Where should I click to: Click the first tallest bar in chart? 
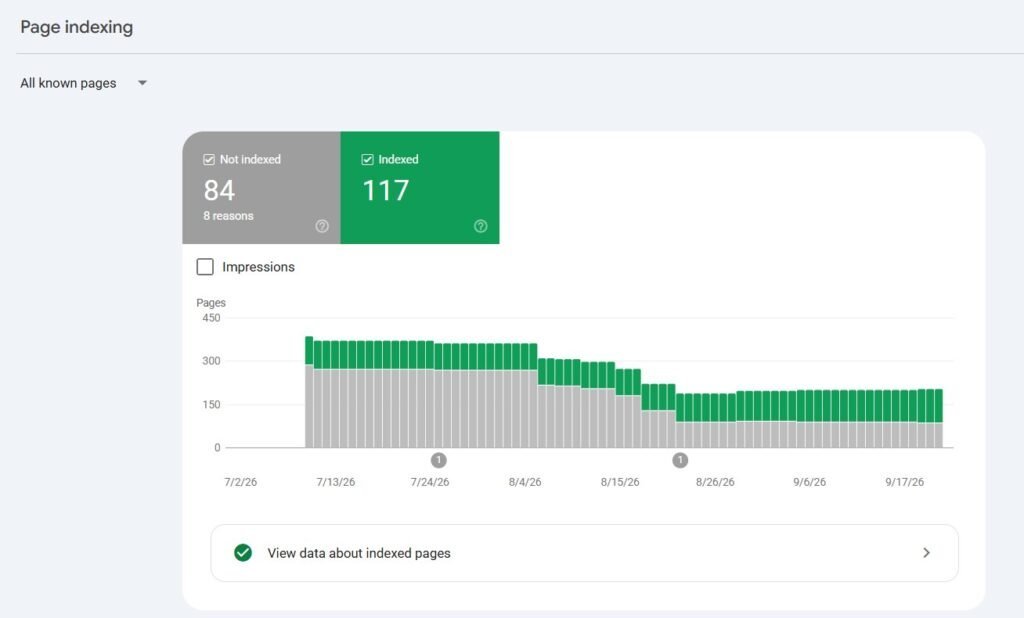pyautogui.click(x=309, y=392)
